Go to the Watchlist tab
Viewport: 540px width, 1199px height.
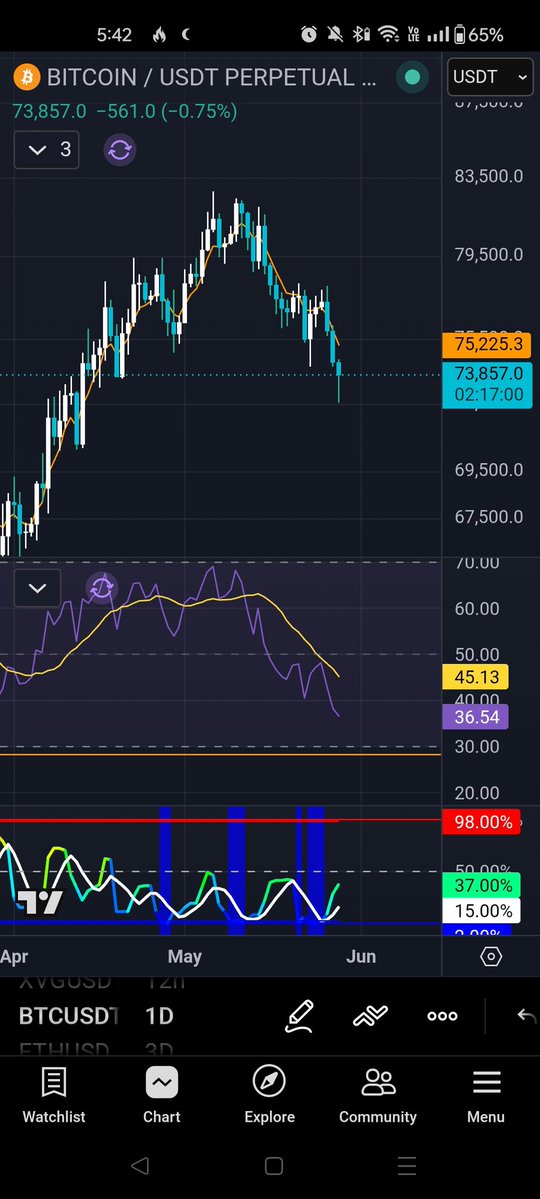pyautogui.click(x=54, y=1097)
